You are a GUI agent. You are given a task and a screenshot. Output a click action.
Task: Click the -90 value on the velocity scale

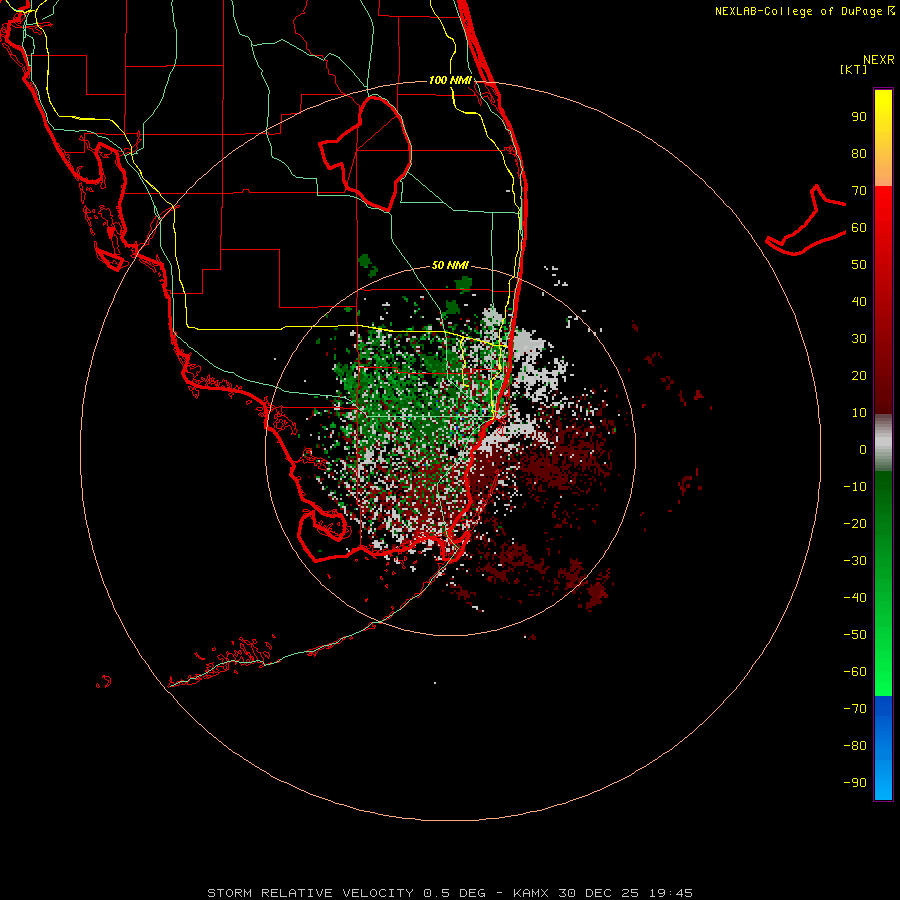tap(855, 782)
